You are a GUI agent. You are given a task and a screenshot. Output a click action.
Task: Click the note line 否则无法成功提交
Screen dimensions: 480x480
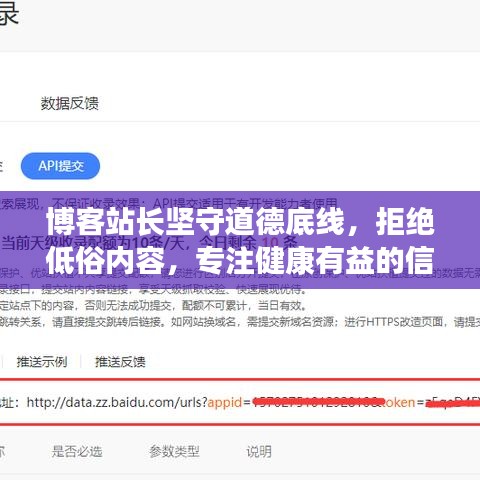coord(129,306)
